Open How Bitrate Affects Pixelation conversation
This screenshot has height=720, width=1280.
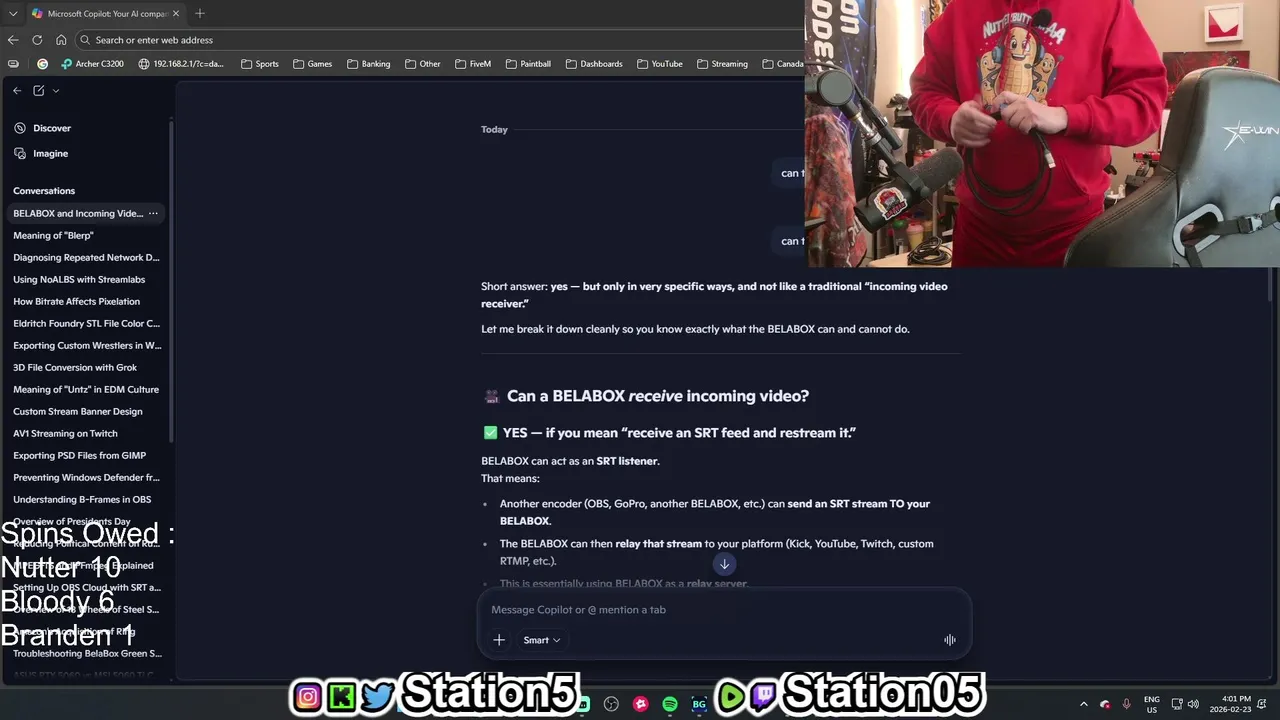pos(76,301)
